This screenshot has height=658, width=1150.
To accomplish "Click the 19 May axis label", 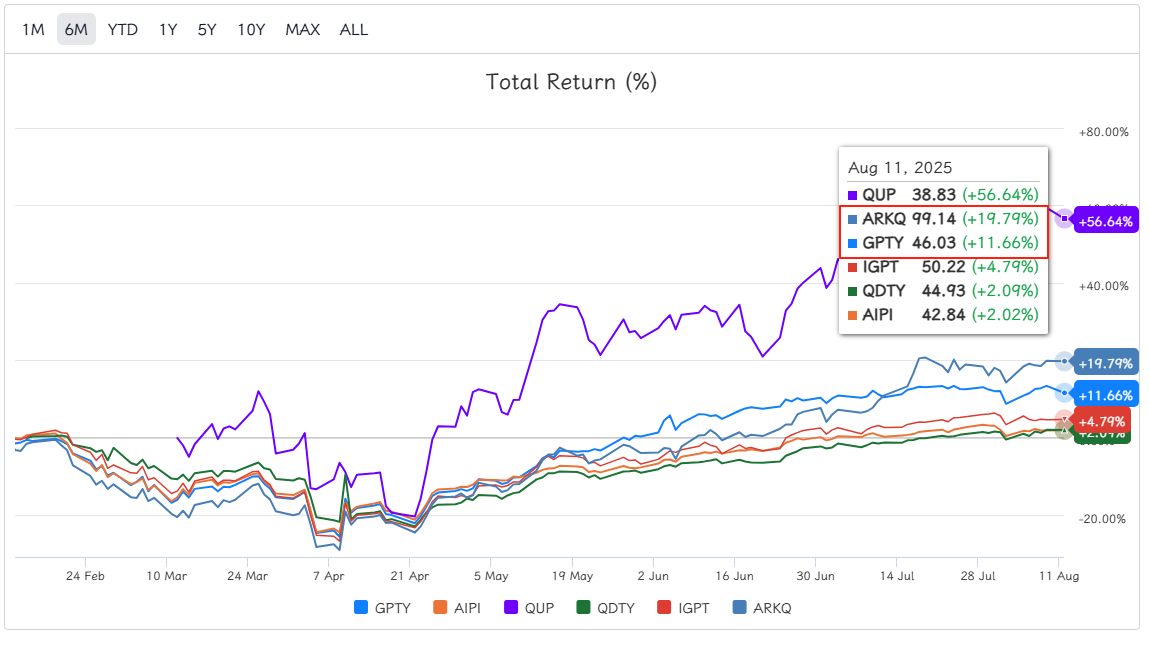I will (x=572, y=576).
